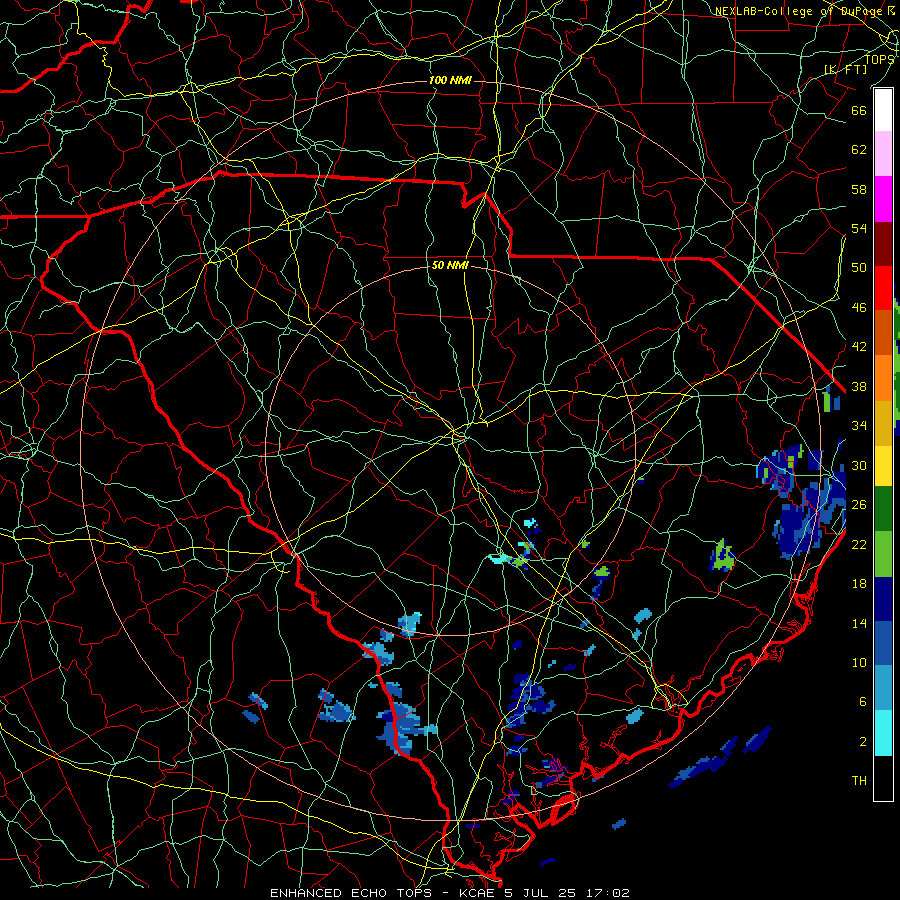Click the "KCAE" radar site identifier
This screenshot has height=900, width=900.
(476, 893)
